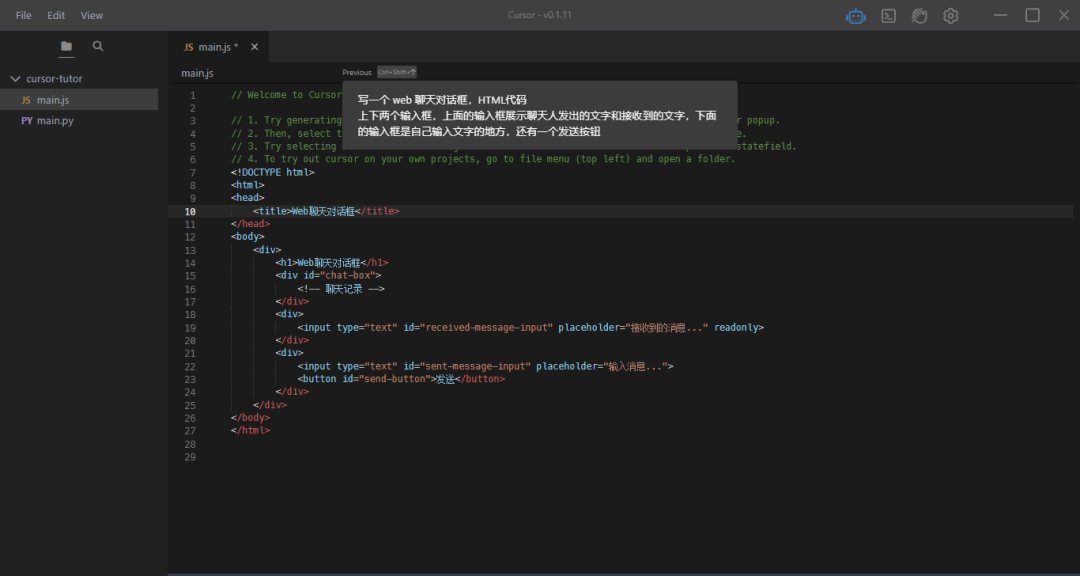Click the PY icon beside main.py

click(26, 121)
